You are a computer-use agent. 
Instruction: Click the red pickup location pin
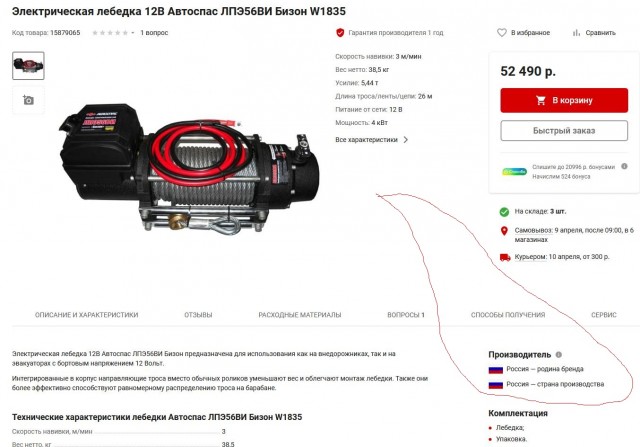click(x=504, y=231)
